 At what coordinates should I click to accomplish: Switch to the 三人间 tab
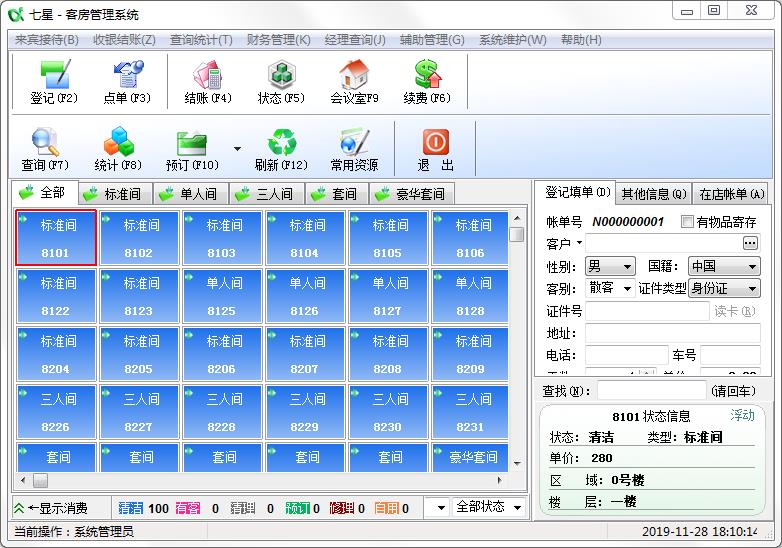tap(266, 194)
